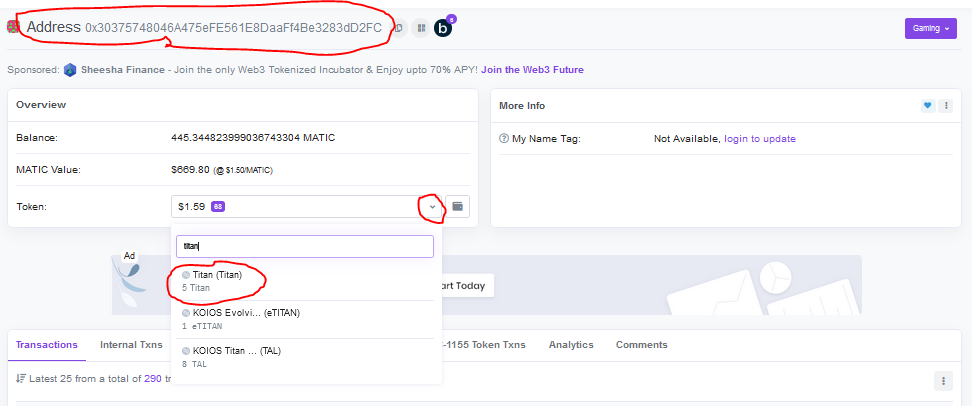The height and width of the screenshot is (406, 972).
Task: Click the Sheesha Finance logo icon
Action: tap(70, 70)
